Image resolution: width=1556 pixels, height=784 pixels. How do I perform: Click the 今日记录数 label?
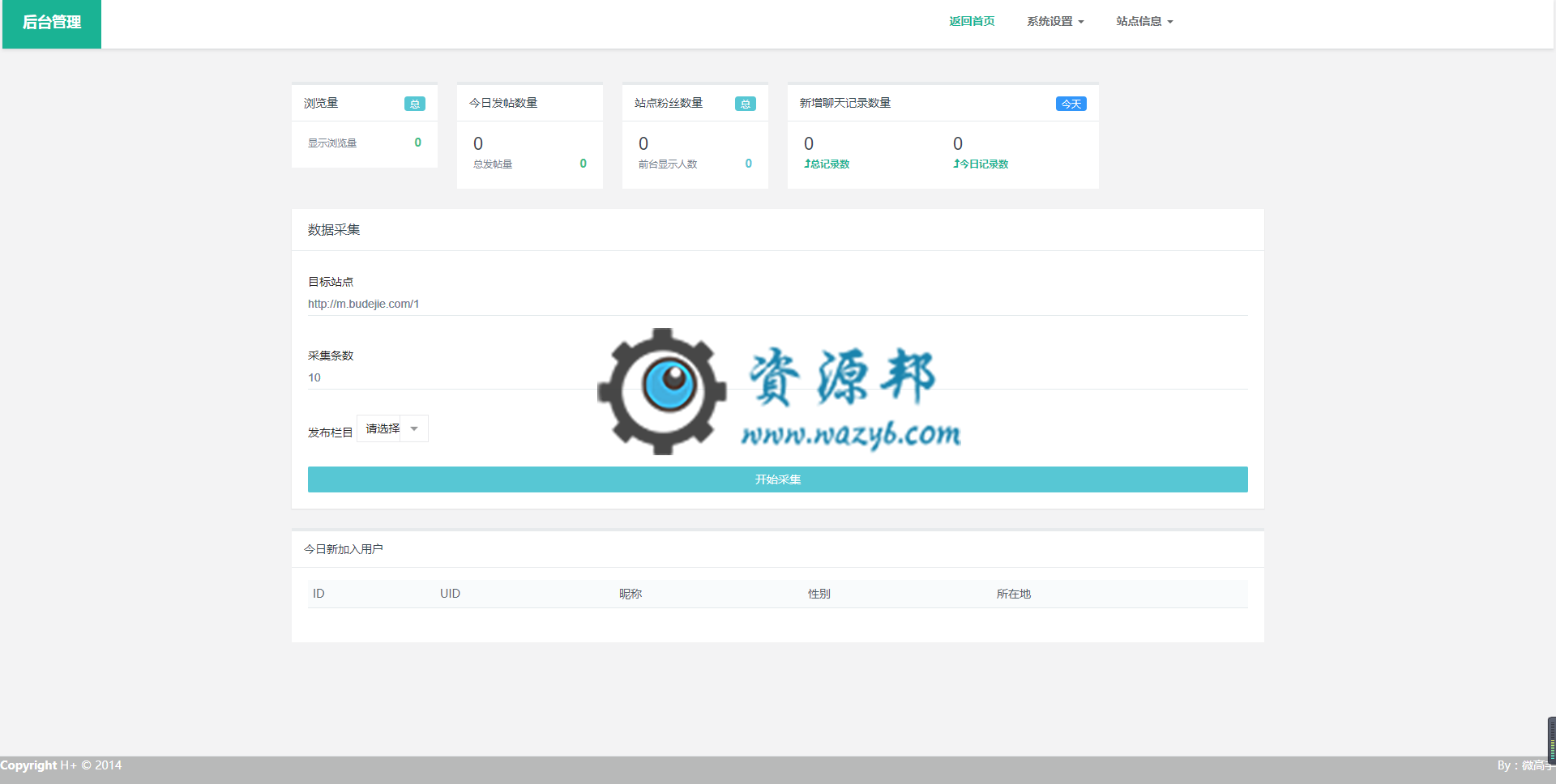(x=981, y=164)
